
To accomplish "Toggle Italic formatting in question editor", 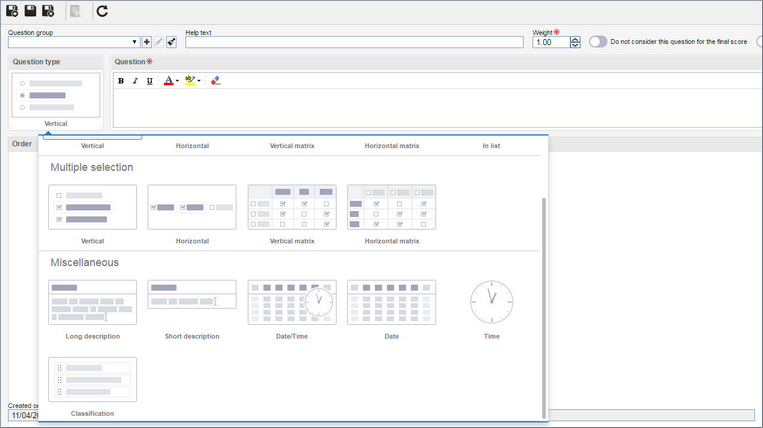I will click(135, 81).
